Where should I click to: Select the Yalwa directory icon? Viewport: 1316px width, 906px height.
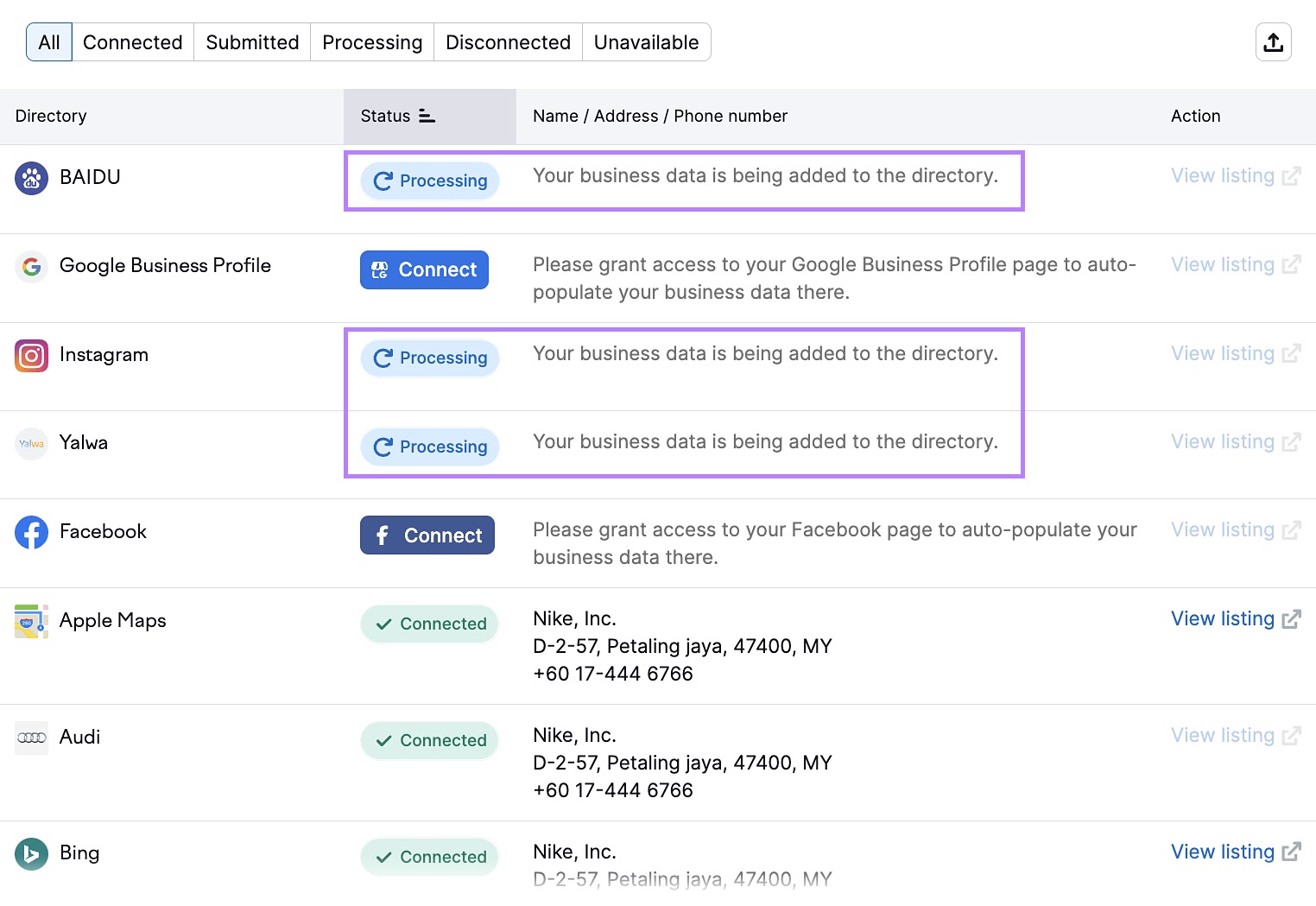(31, 443)
